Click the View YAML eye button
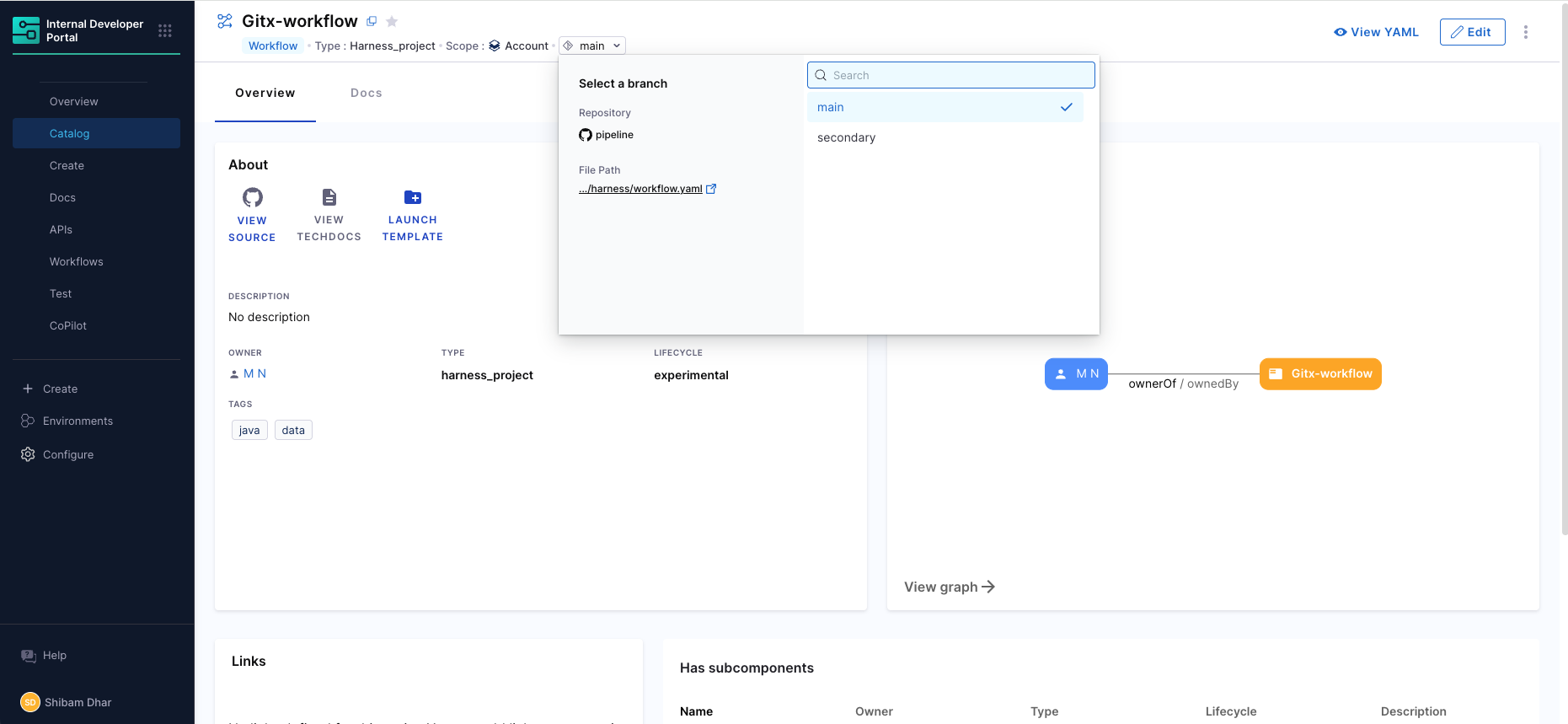1568x724 pixels. coord(1376,32)
